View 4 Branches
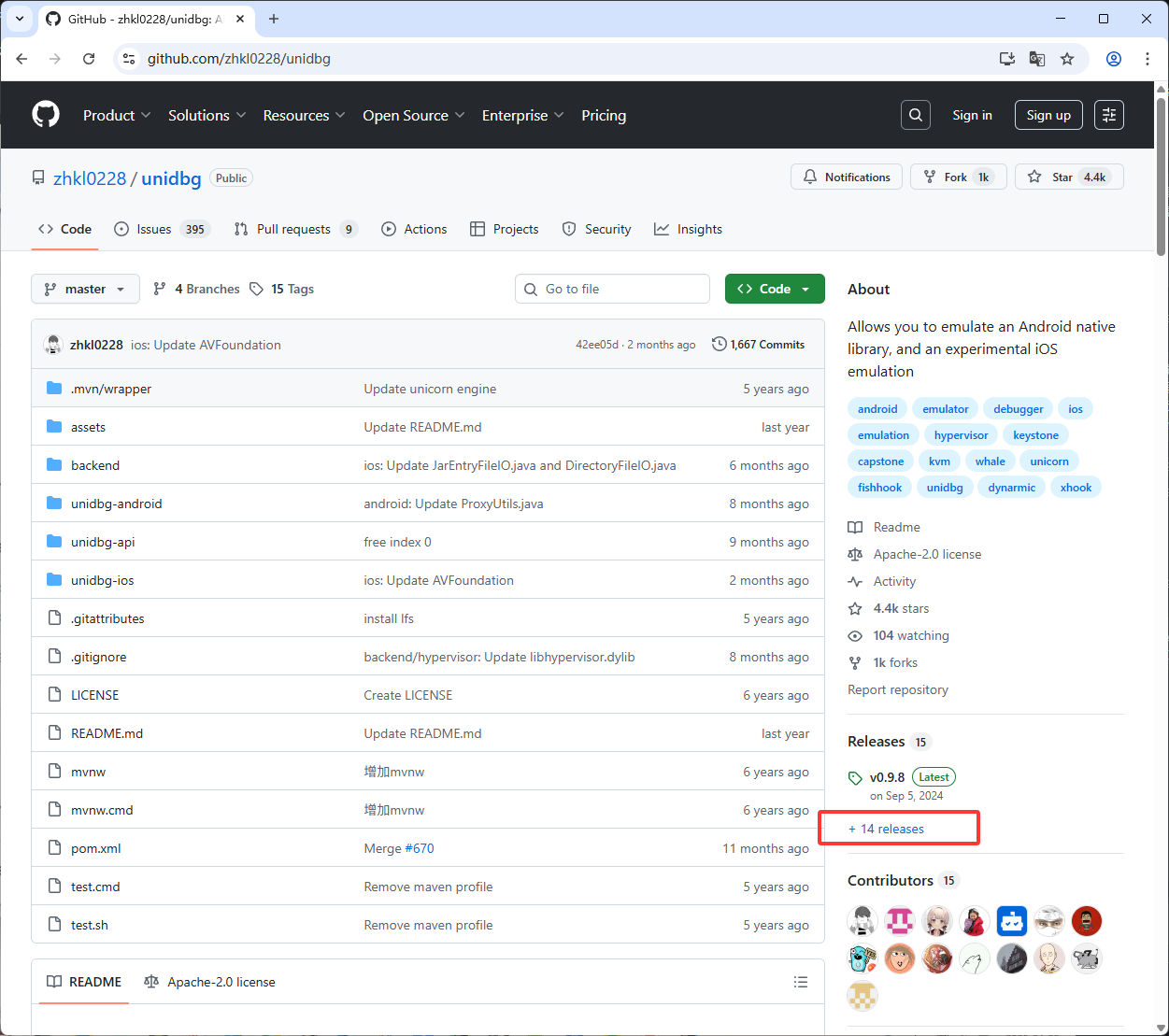The image size is (1169, 1036). pyautogui.click(x=196, y=289)
